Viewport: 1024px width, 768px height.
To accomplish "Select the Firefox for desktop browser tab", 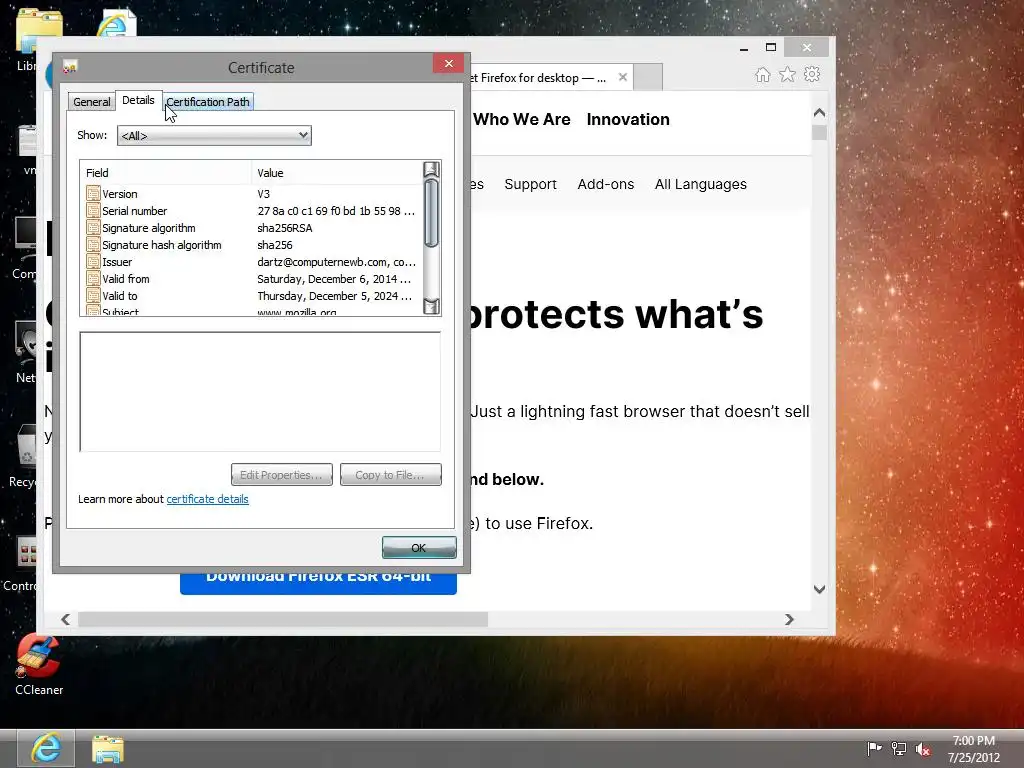I will click(x=539, y=78).
